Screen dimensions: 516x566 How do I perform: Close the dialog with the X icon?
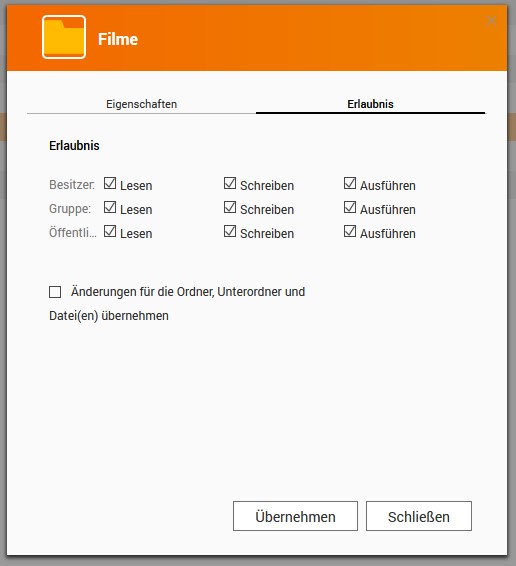(x=491, y=21)
